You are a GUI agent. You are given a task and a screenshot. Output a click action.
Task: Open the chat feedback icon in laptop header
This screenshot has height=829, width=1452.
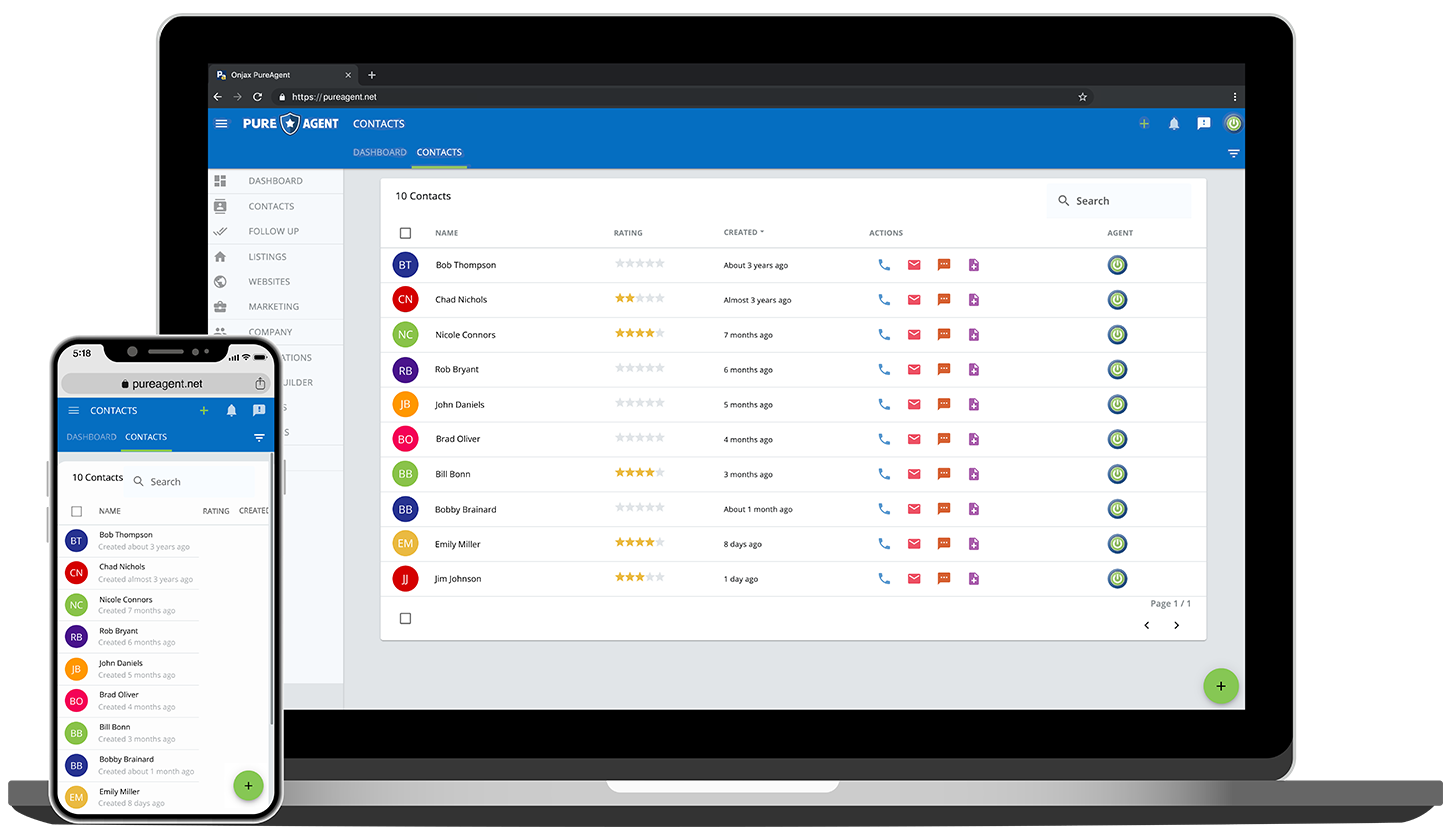[1204, 123]
